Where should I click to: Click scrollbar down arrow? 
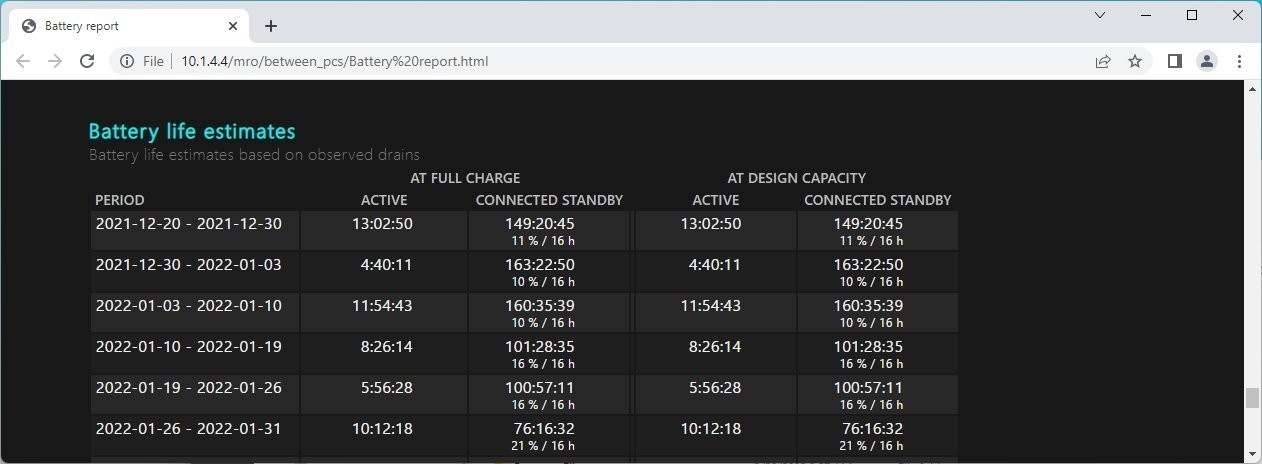click(x=1252, y=456)
